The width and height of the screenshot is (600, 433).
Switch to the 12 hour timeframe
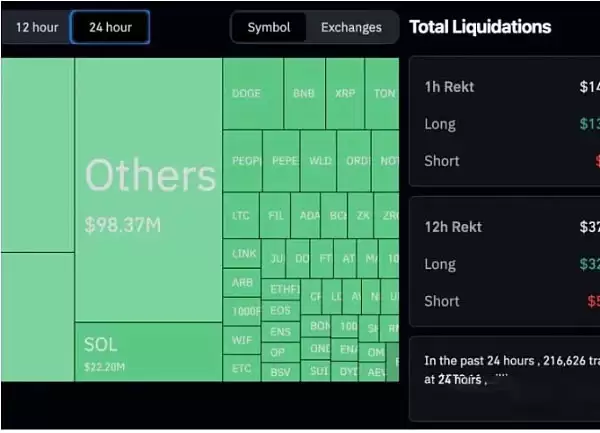[37, 27]
